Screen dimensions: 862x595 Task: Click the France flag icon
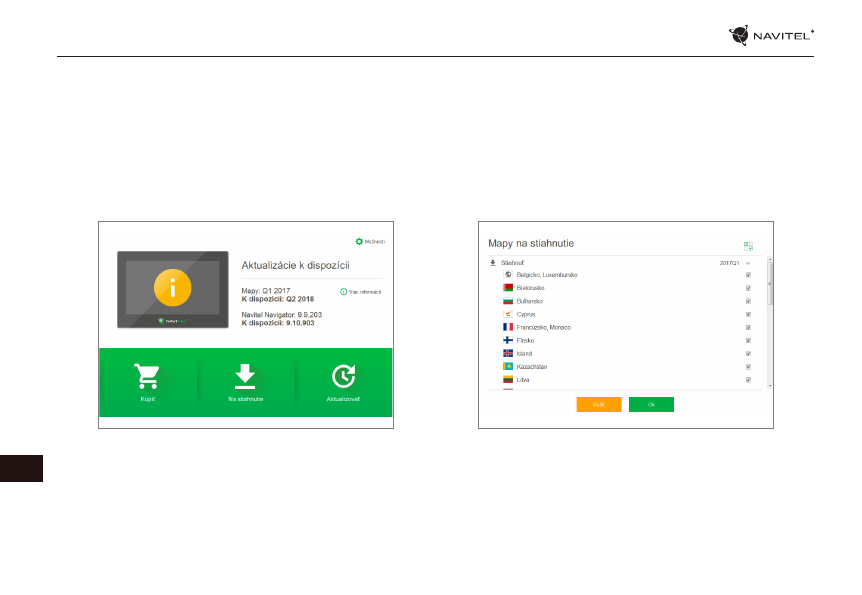(x=508, y=327)
